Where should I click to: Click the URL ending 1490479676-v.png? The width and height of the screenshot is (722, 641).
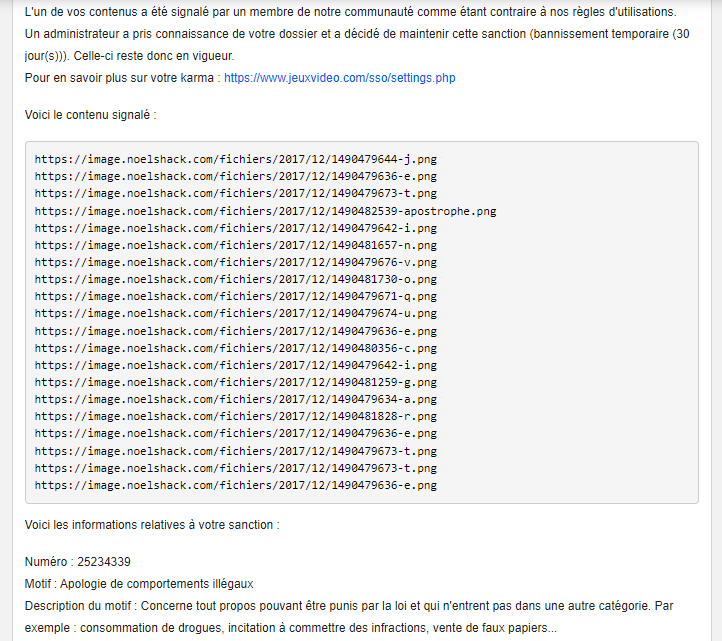point(236,262)
